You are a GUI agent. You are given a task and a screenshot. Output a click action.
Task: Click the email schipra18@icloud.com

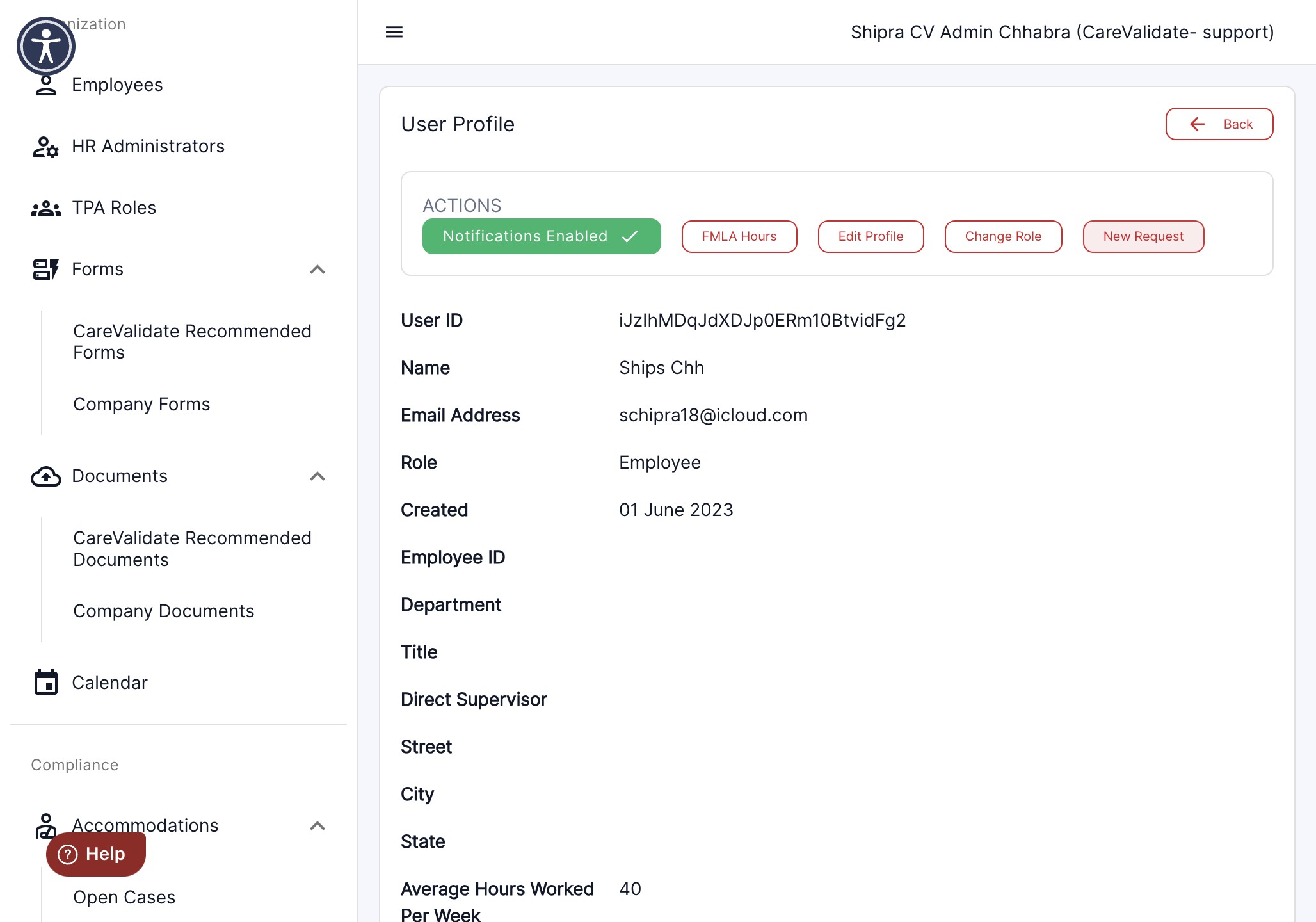713,416
